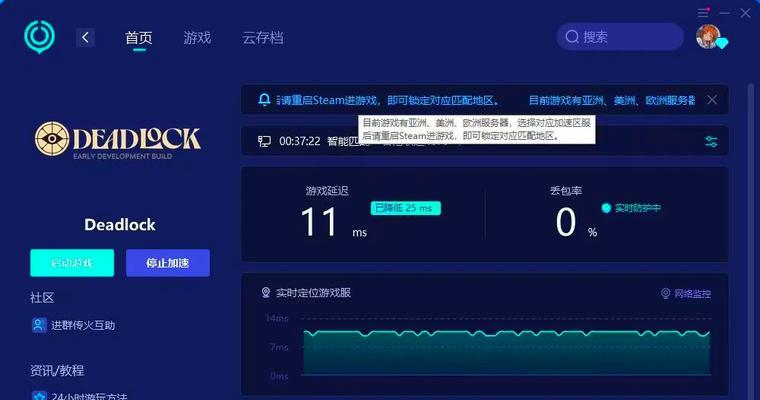760x400 pixels.
Task: Click the monitor icon beside the timer
Action: [x=264, y=141]
